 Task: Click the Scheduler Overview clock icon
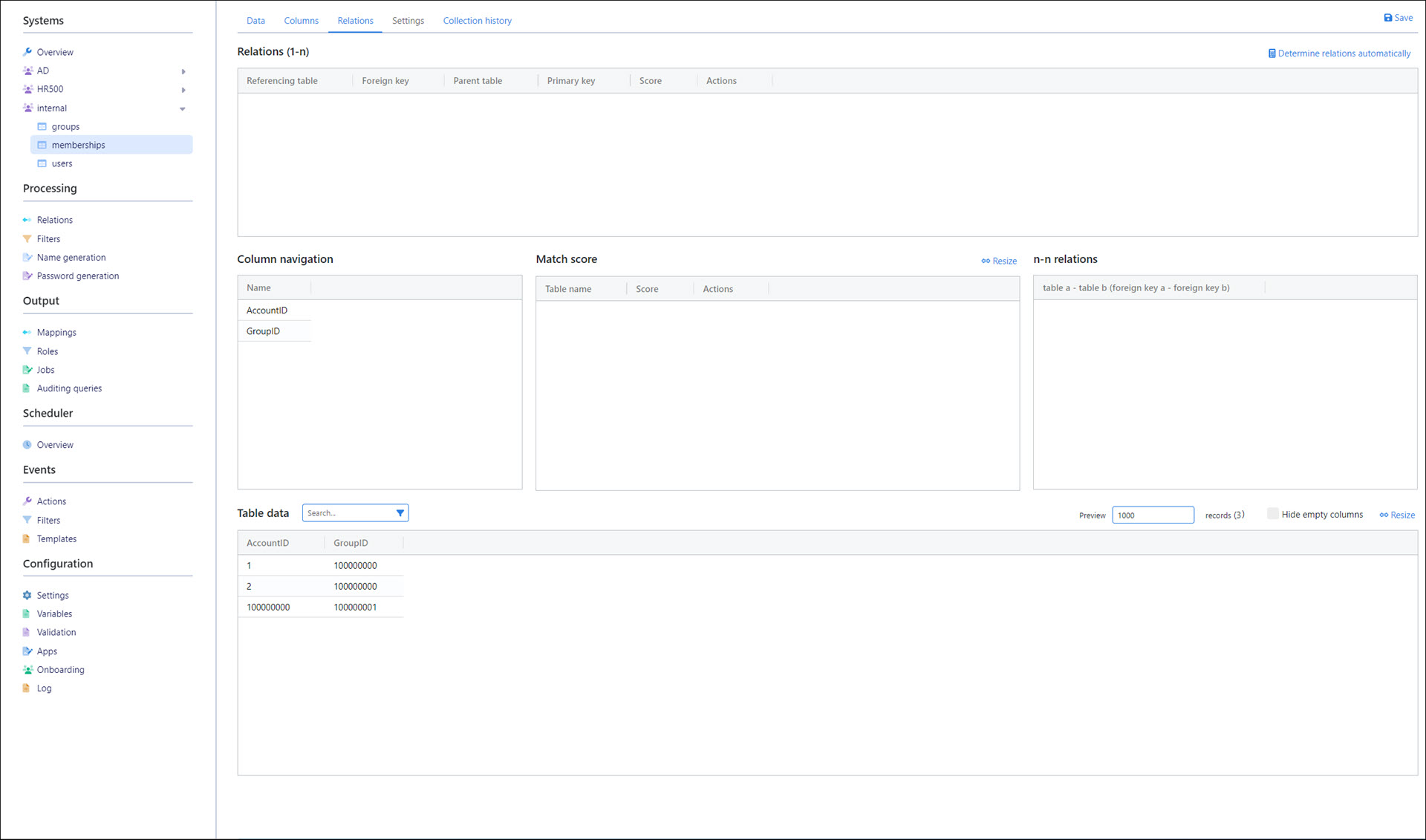[27, 445]
